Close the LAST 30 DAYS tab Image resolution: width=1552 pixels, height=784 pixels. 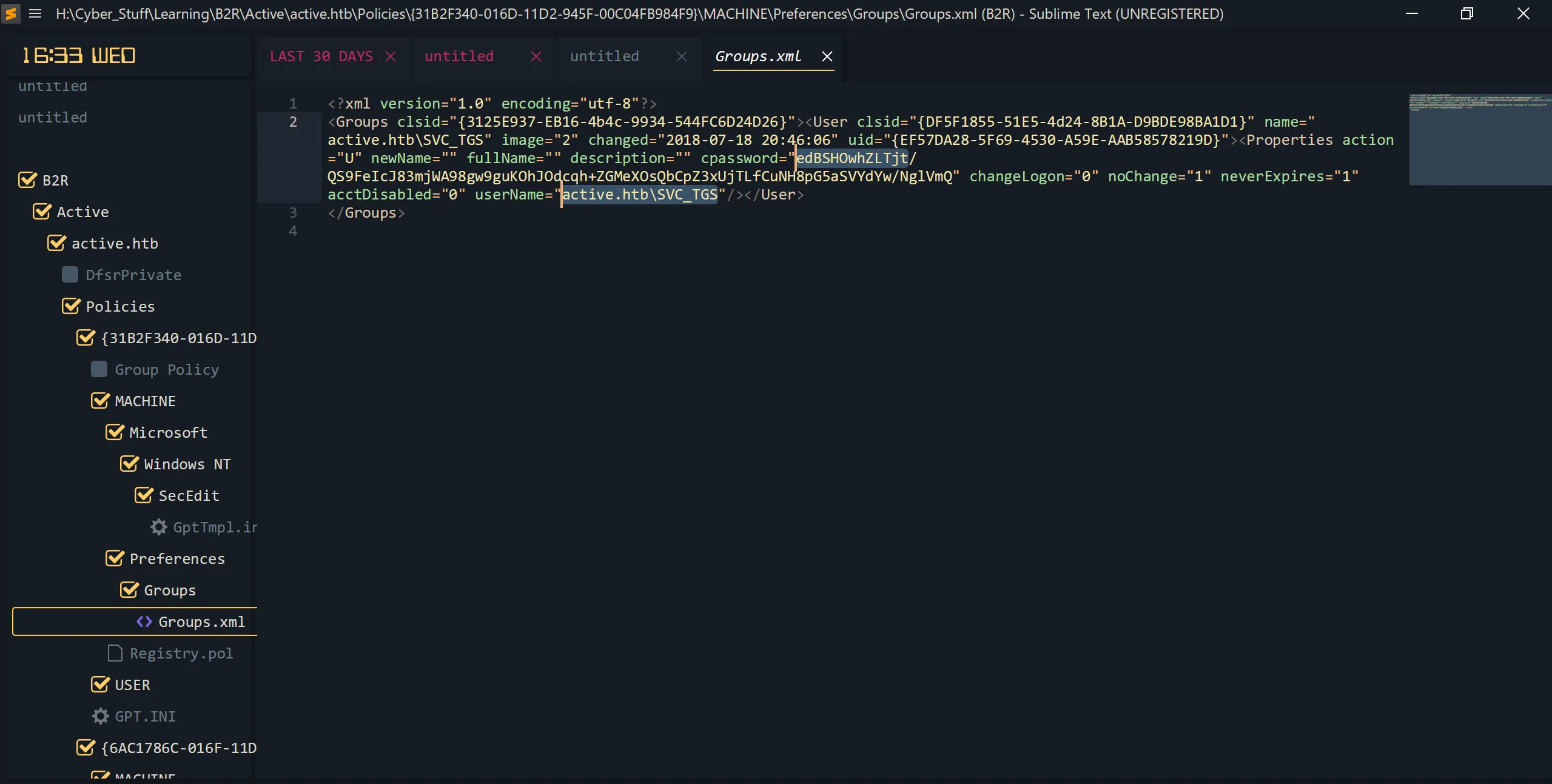[x=391, y=56]
